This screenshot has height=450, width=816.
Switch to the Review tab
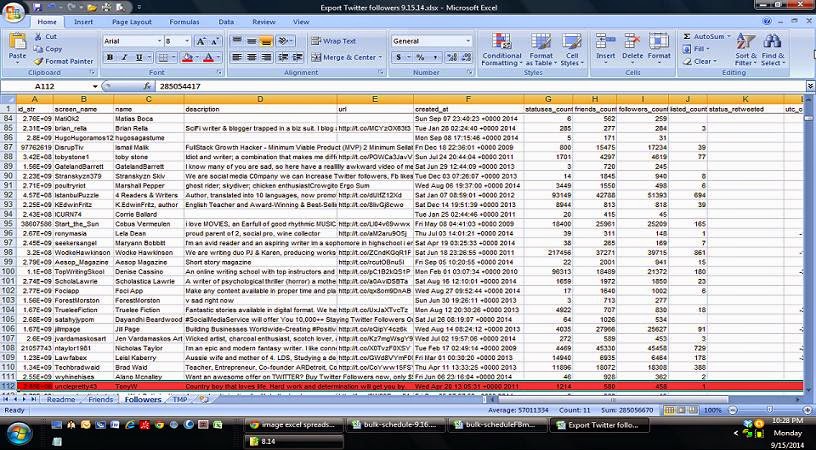pyautogui.click(x=264, y=22)
